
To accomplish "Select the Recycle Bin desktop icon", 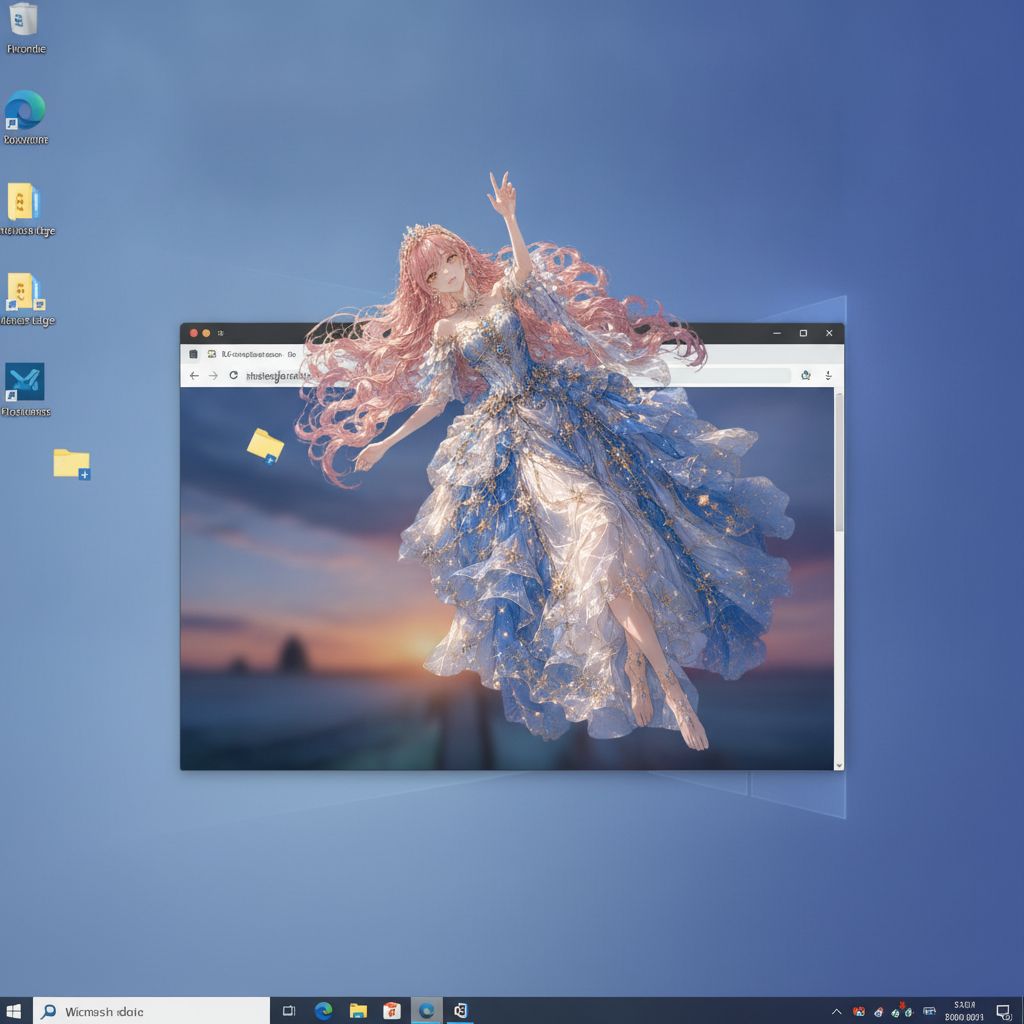I will point(25,27).
